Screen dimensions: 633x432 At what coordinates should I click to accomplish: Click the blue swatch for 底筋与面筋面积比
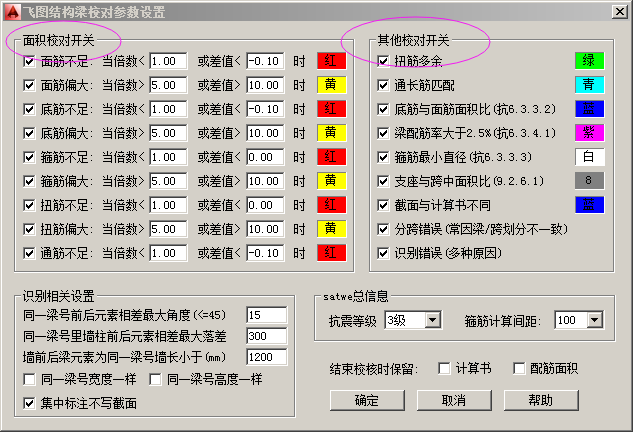click(x=589, y=109)
